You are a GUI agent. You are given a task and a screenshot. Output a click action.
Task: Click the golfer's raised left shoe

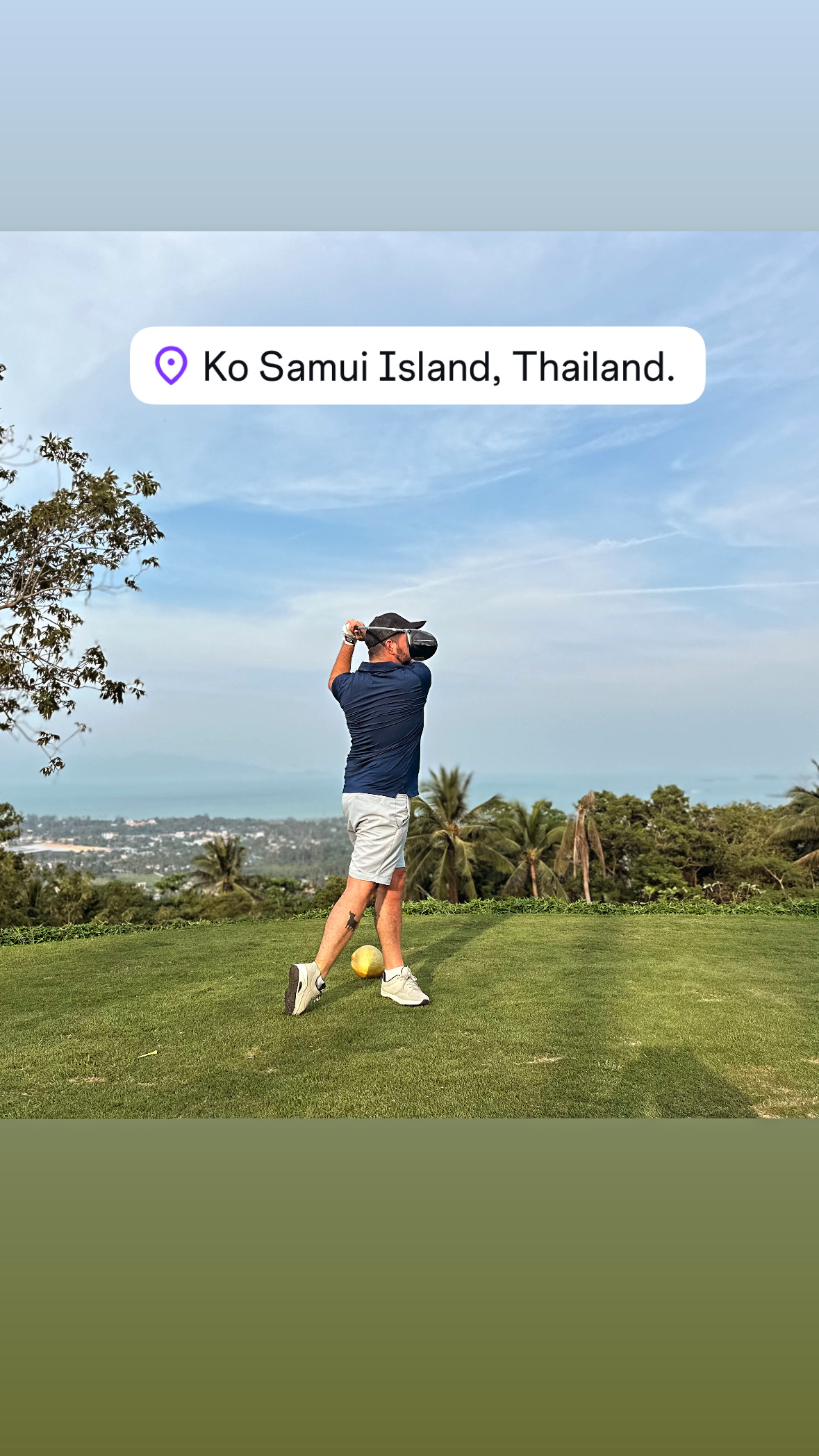pos(304,988)
